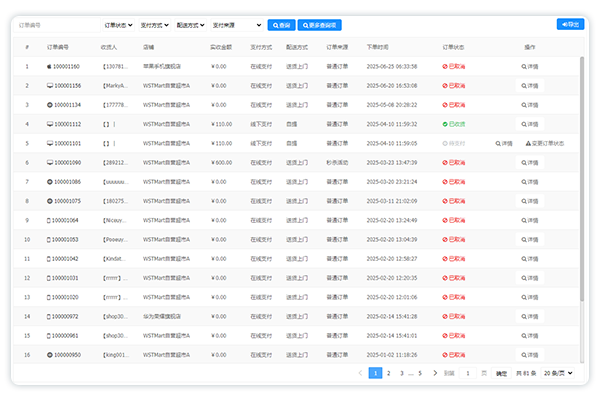Open the 配送方式 filter dropdown

193,24
